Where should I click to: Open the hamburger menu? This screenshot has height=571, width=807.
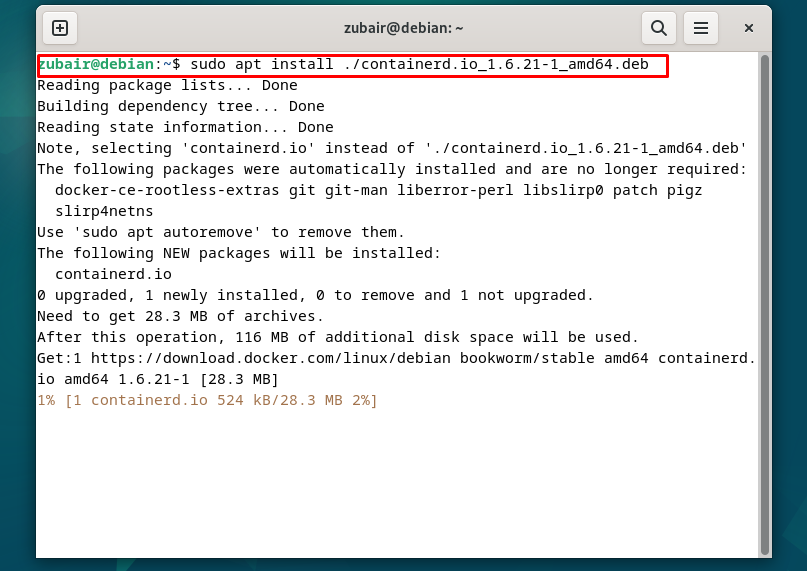[700, 28]
